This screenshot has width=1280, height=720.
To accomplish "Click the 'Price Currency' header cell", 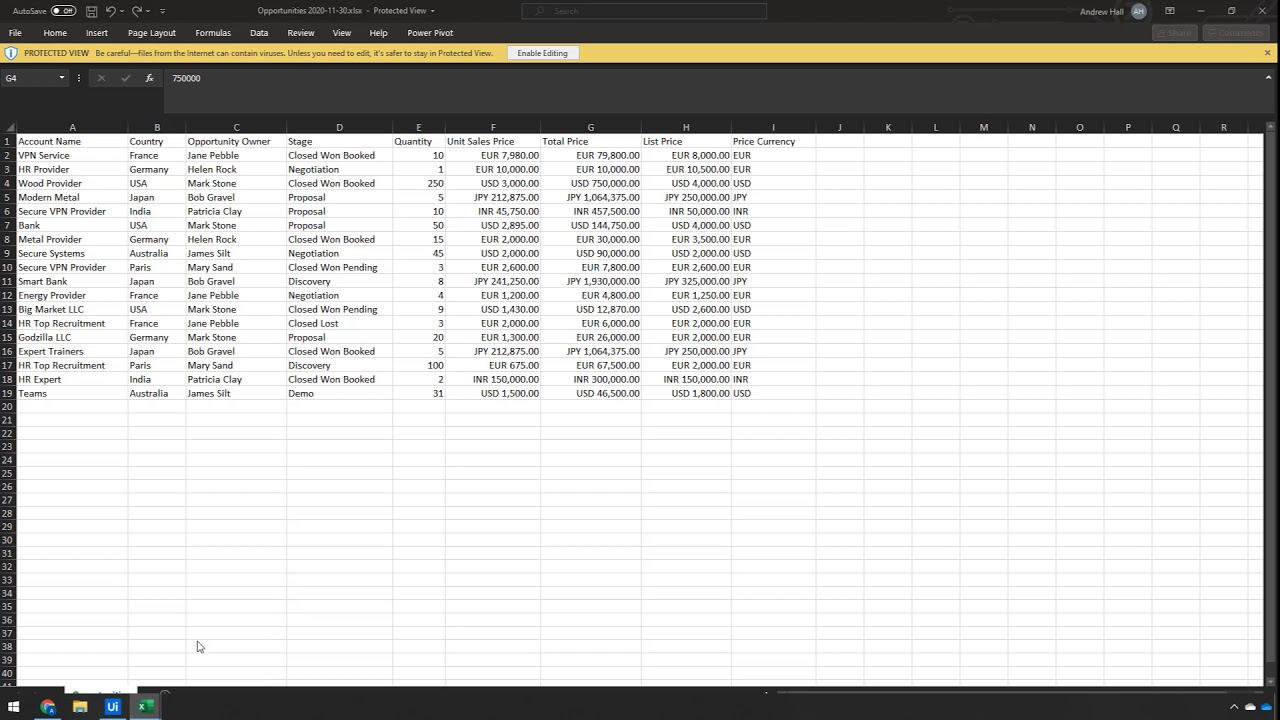I will click(x=773, y=141).
